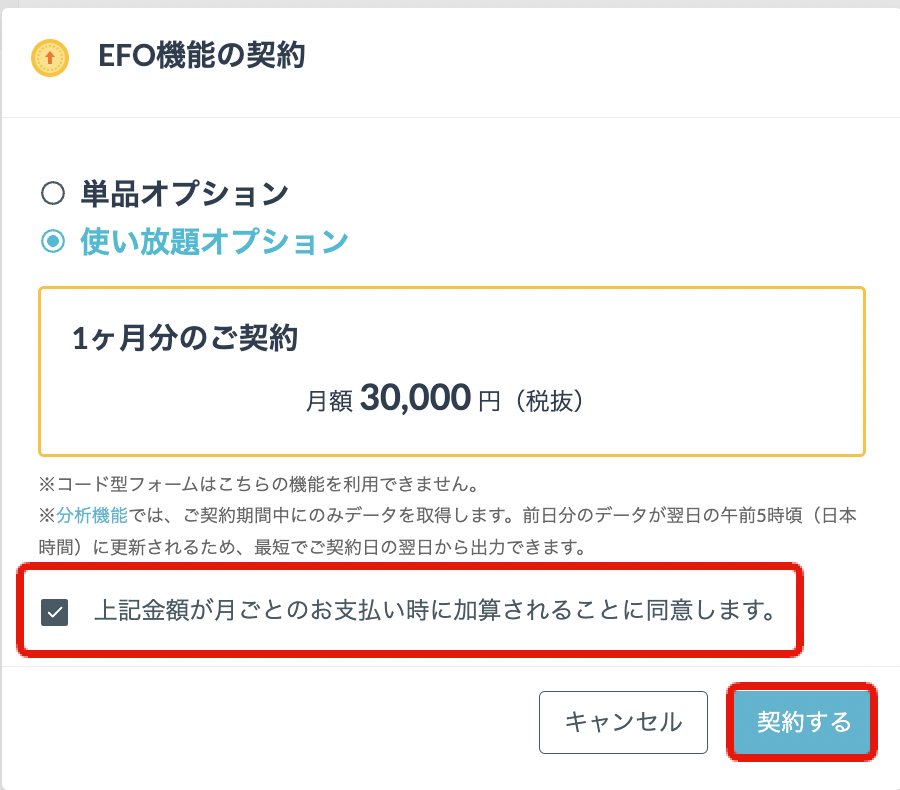
Task: Click the gold coin icon in header
Action: pyautogui.click(x=49, y=58)
